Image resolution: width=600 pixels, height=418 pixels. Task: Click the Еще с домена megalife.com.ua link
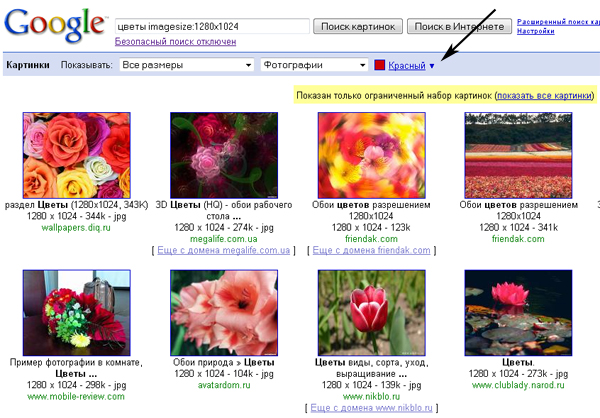coord(223,250)
